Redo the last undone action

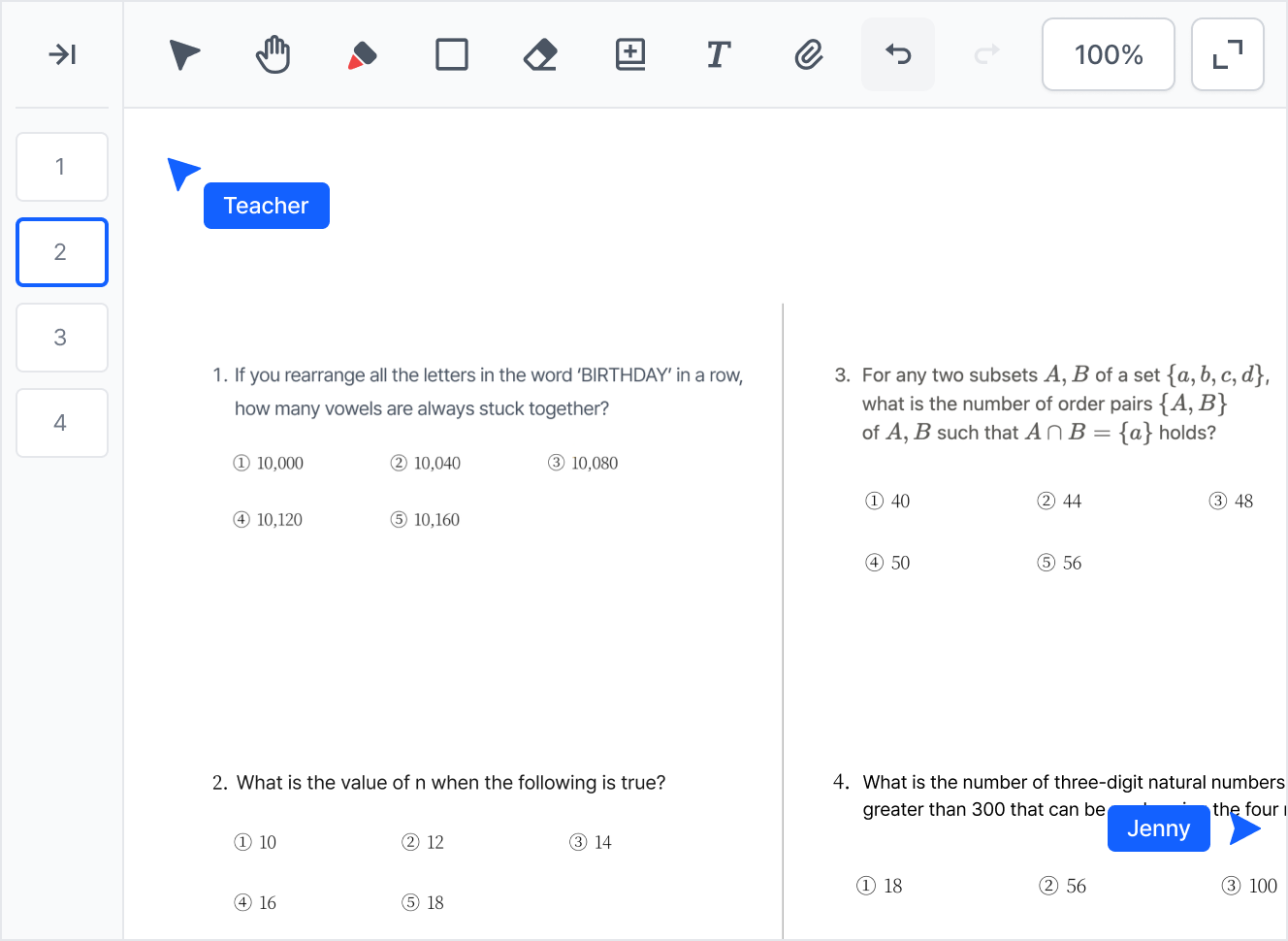[986, 54]
